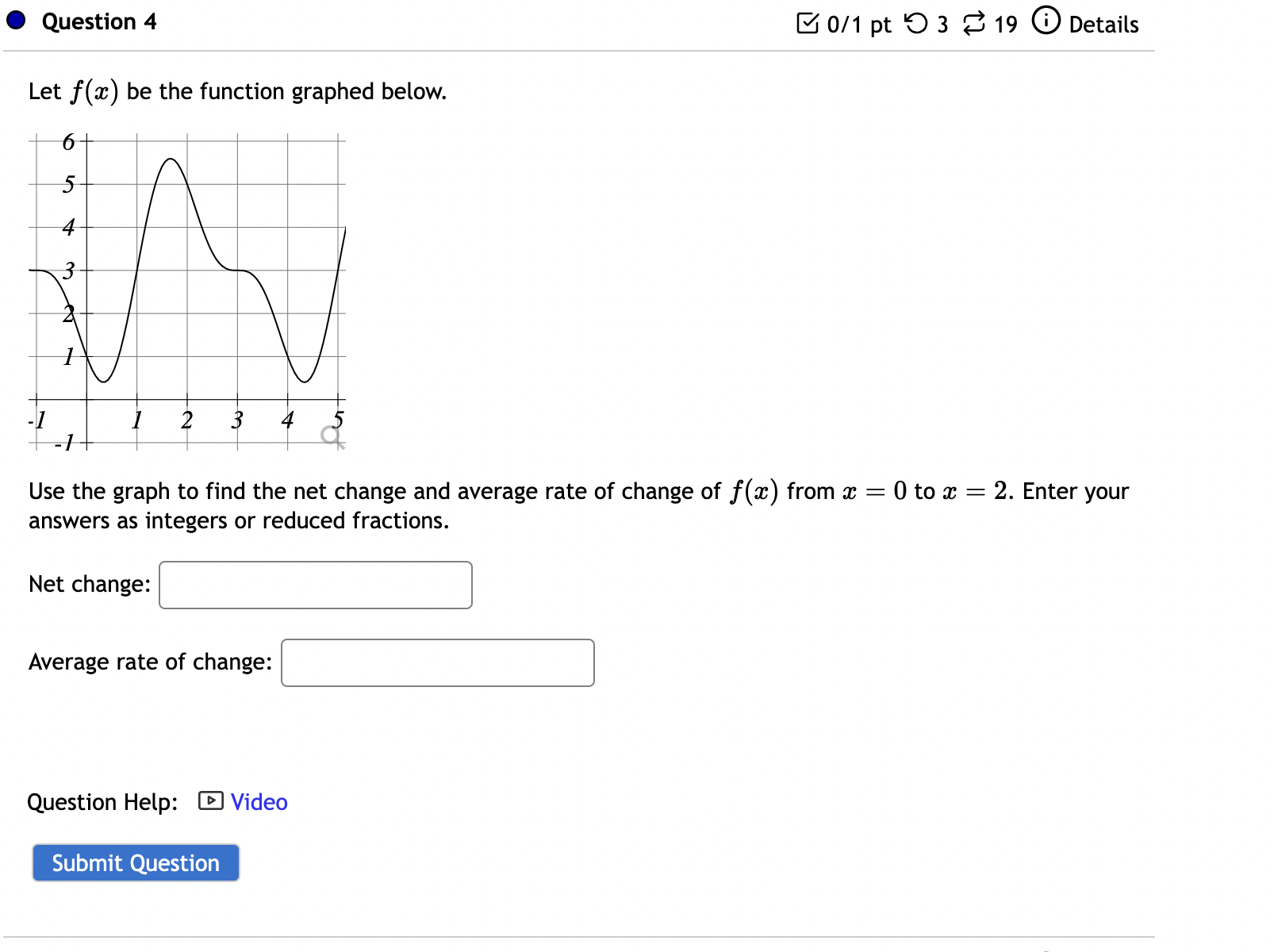
Task: Click the Question Help menu label
Action: click(102, 802)
